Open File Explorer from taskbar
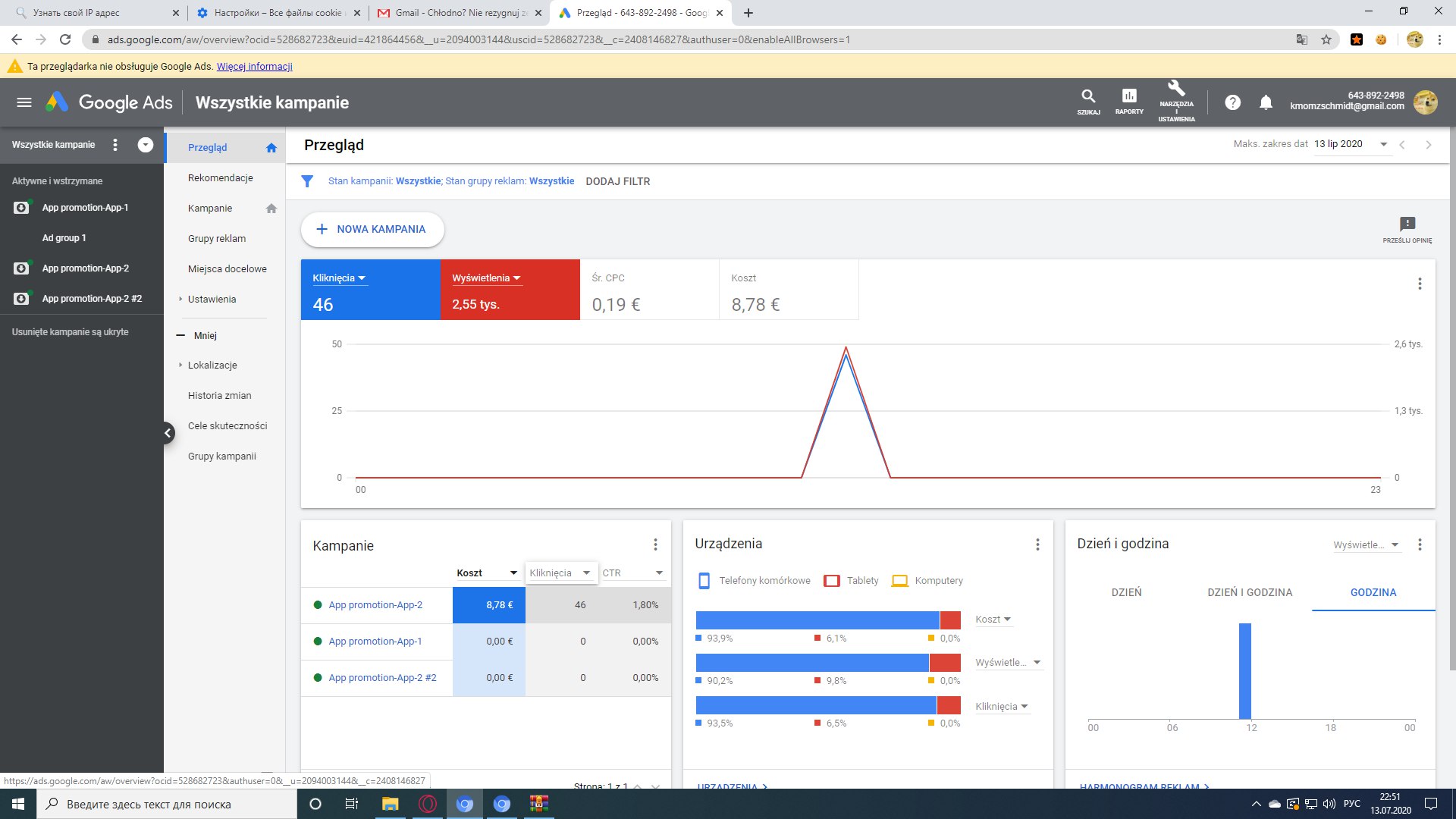Viewport: 1456px width, 819px height. (390, 804)
